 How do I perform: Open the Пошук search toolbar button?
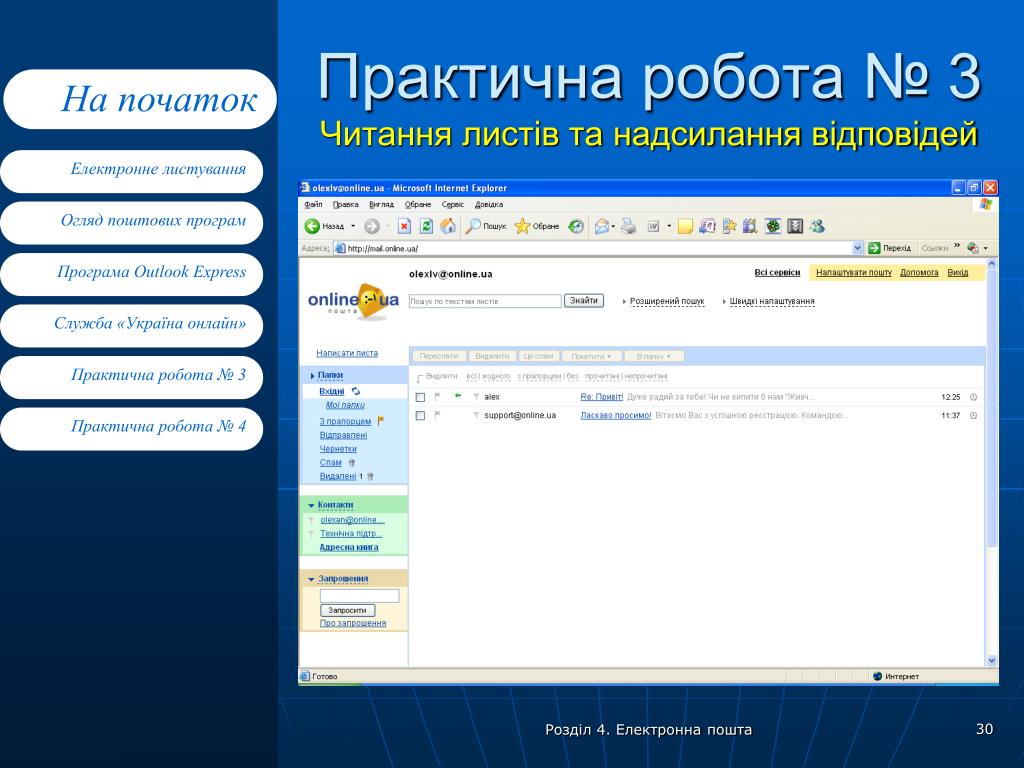point(485,227)
